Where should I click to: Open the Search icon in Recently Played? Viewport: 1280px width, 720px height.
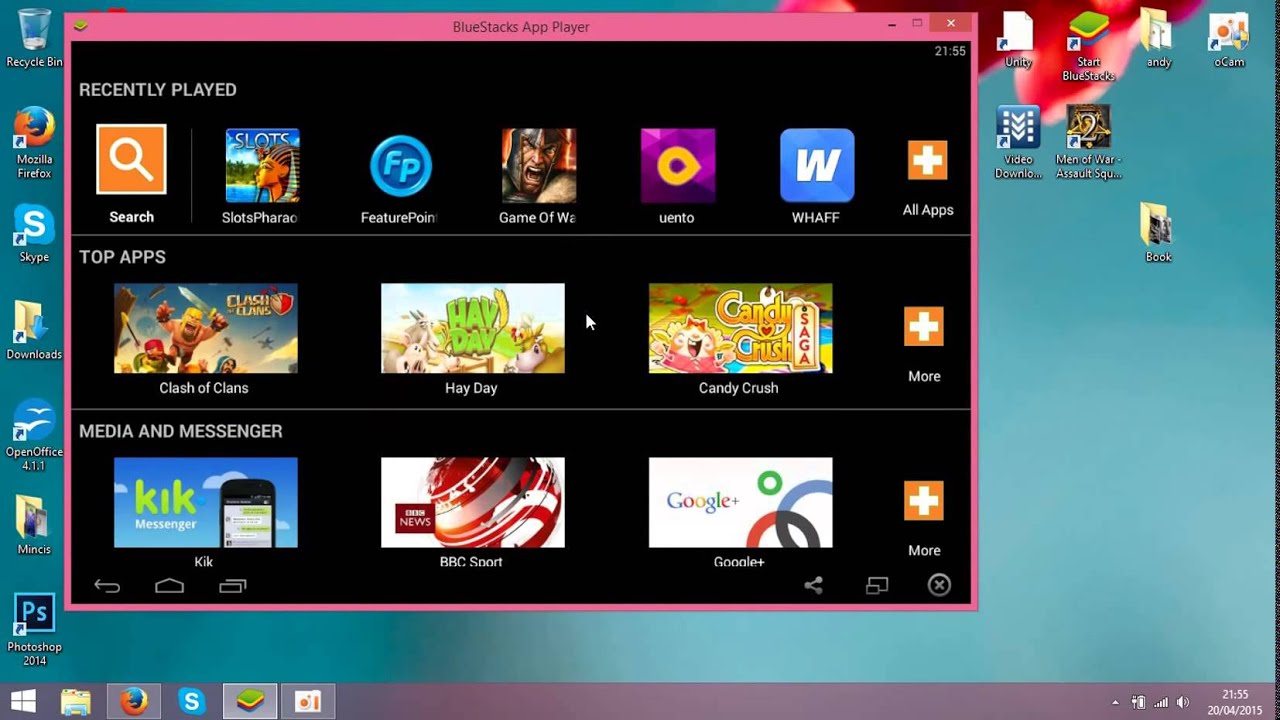(131, 159)
